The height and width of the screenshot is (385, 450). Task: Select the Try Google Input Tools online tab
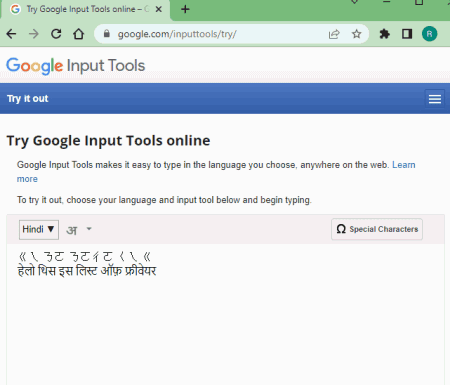[85, 9]
